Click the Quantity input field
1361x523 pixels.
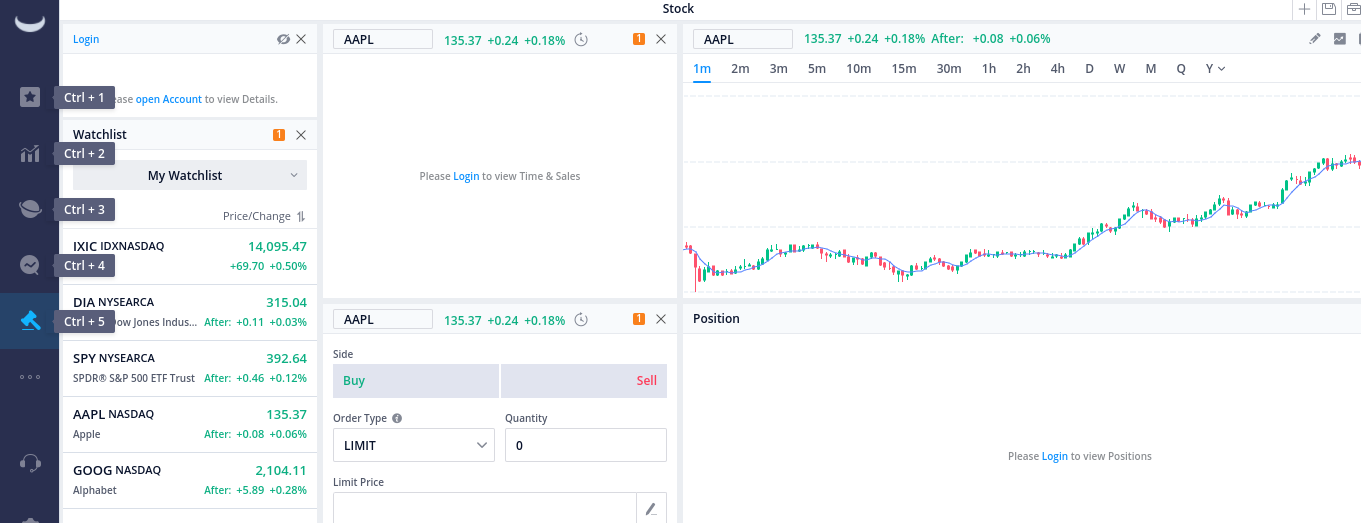point(586,445)
